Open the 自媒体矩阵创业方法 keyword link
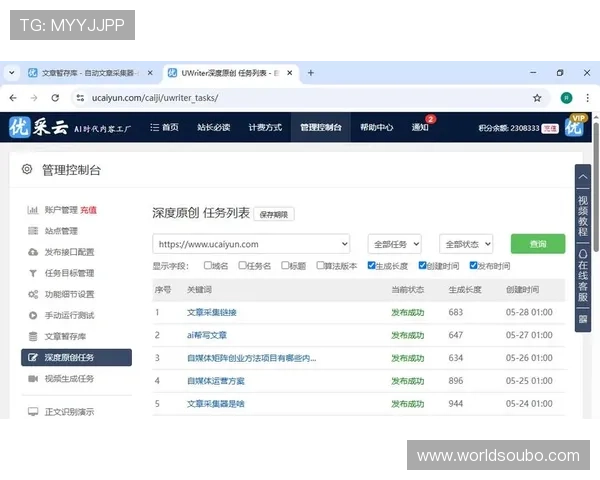Viewport: 600px width, 480px height. click(251, 358)
